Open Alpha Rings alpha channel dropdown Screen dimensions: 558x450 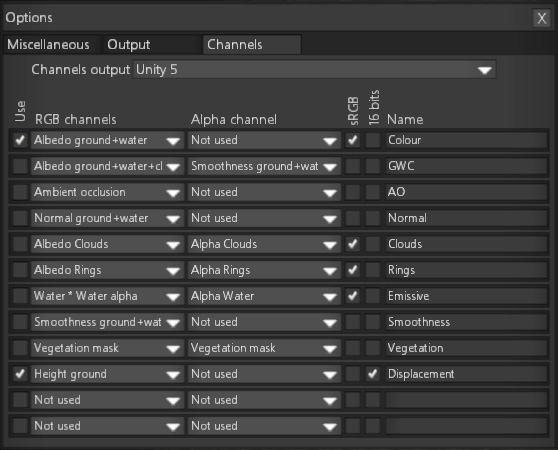tap(264, 270)
